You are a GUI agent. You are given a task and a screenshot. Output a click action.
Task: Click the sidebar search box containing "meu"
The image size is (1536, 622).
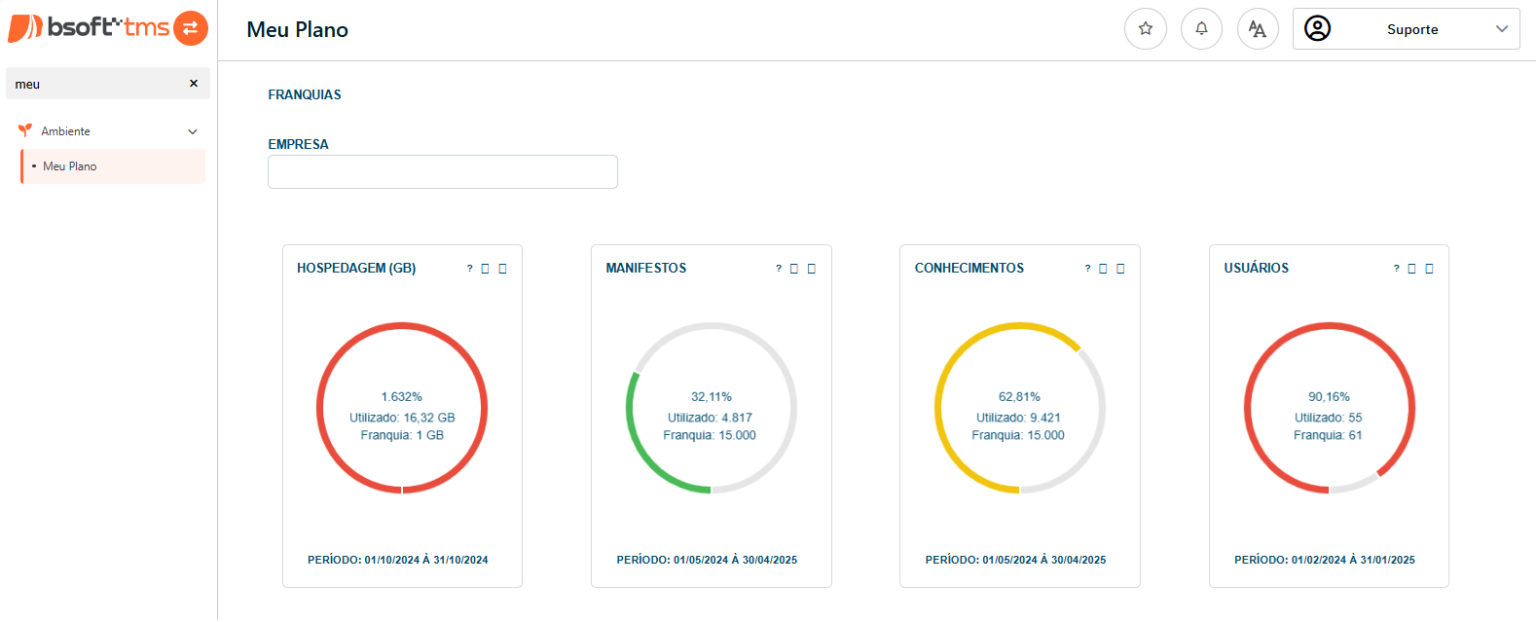[x=95, y=84]
